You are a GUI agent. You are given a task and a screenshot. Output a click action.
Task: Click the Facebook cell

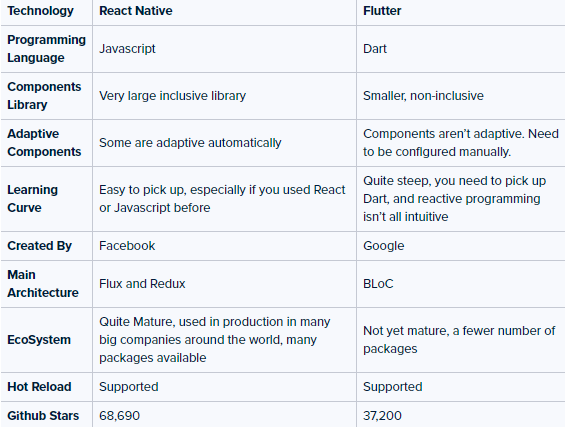127,246
